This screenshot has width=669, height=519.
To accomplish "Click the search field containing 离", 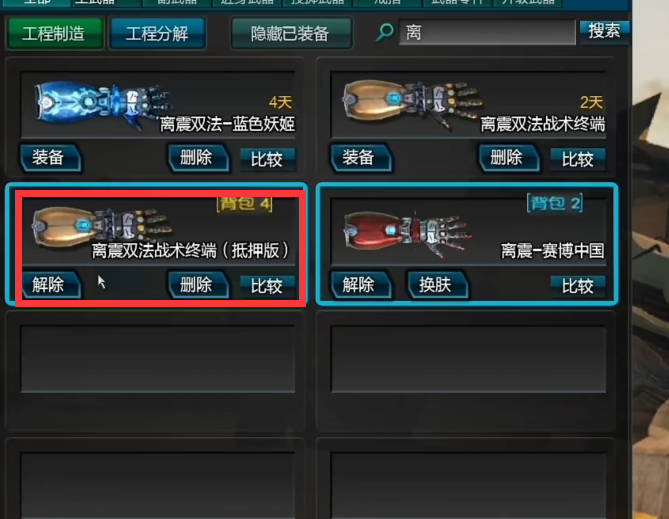I will [487, 32].
